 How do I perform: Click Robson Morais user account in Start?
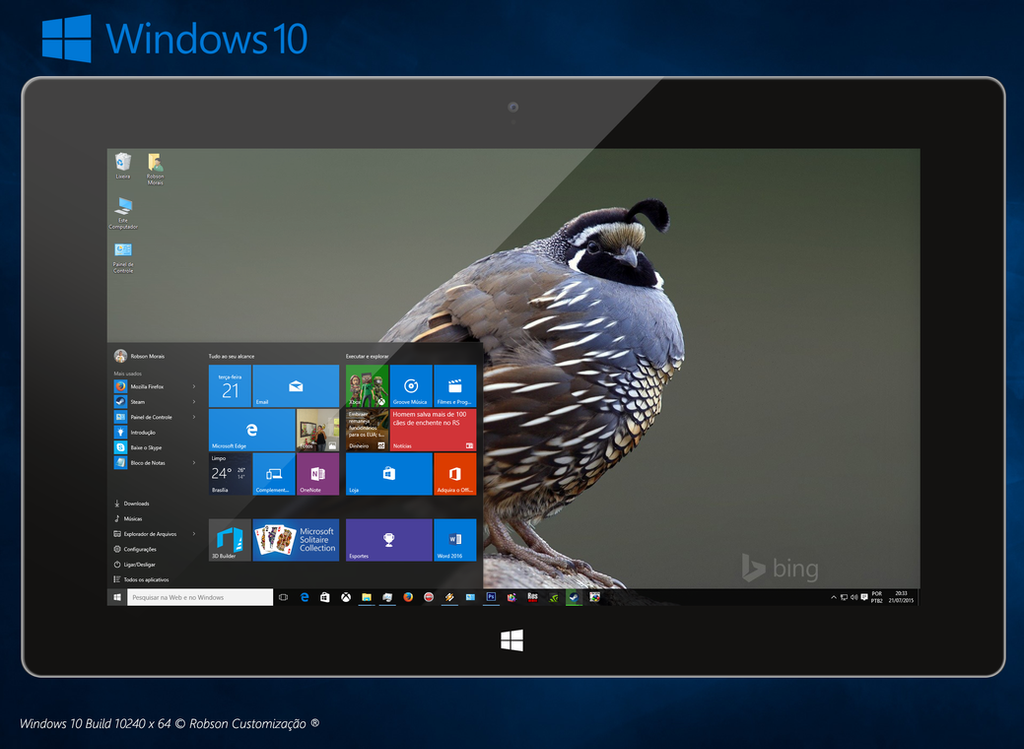point(140,356)
